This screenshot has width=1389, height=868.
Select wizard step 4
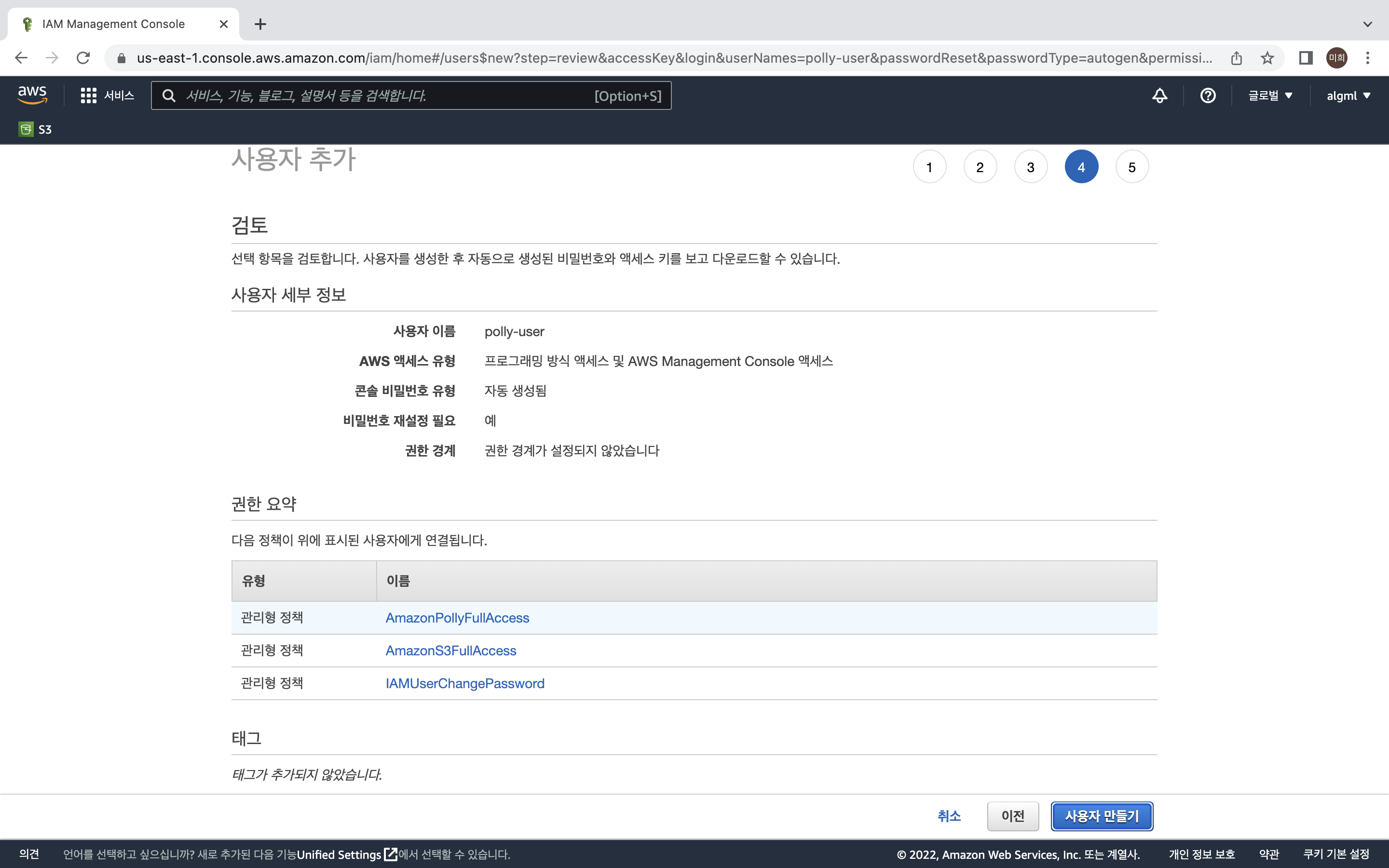1081,167
